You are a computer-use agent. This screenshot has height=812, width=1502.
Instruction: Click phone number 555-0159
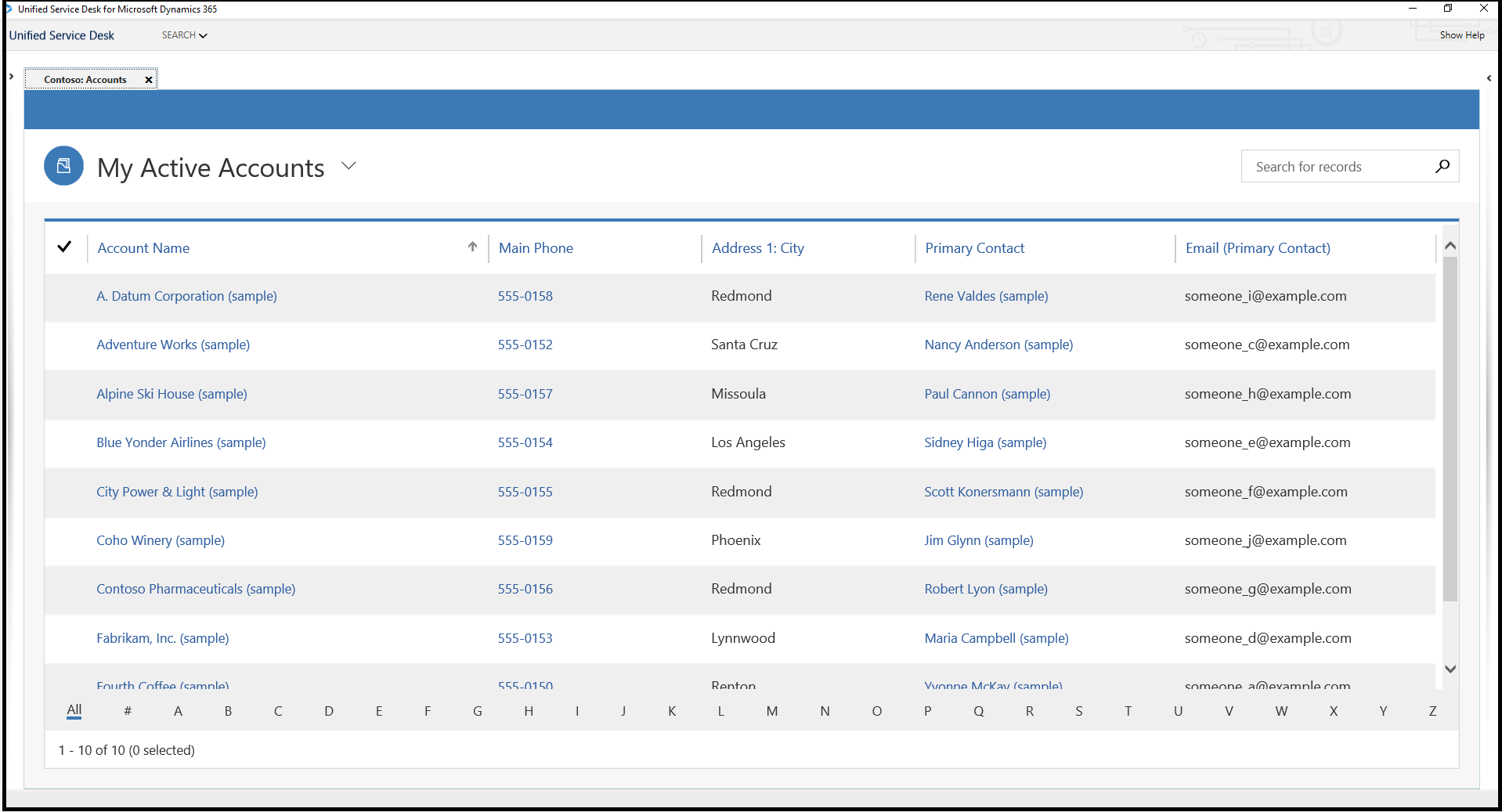(x=525, y=540)
